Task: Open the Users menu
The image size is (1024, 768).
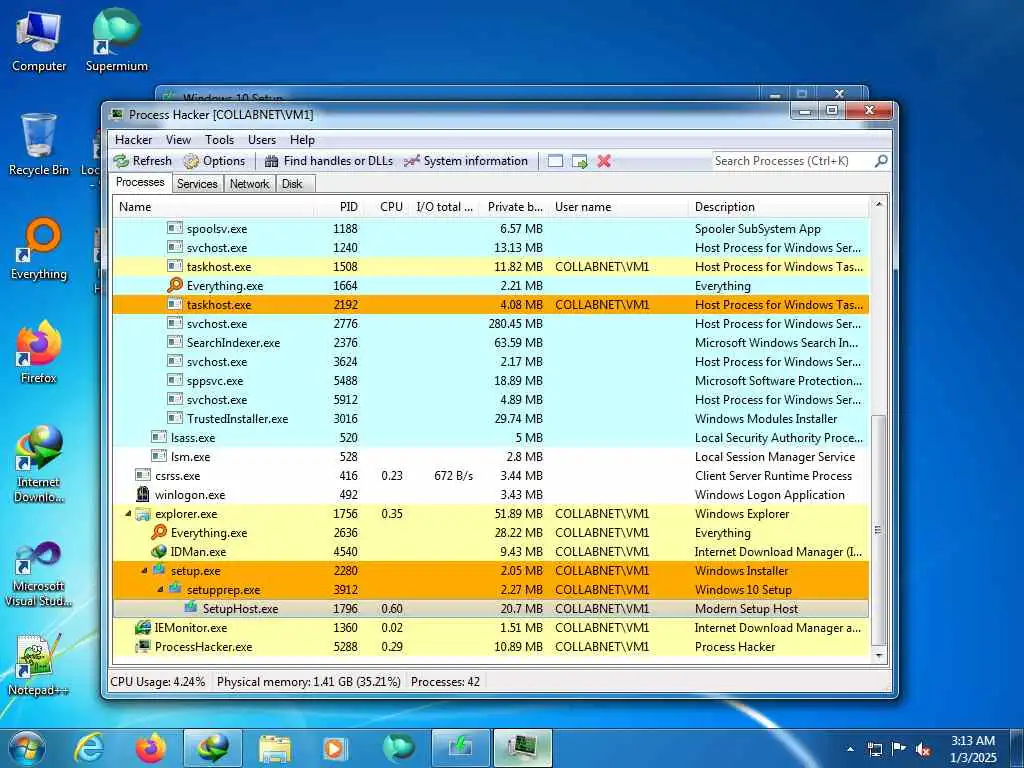Action: (262, 140)
